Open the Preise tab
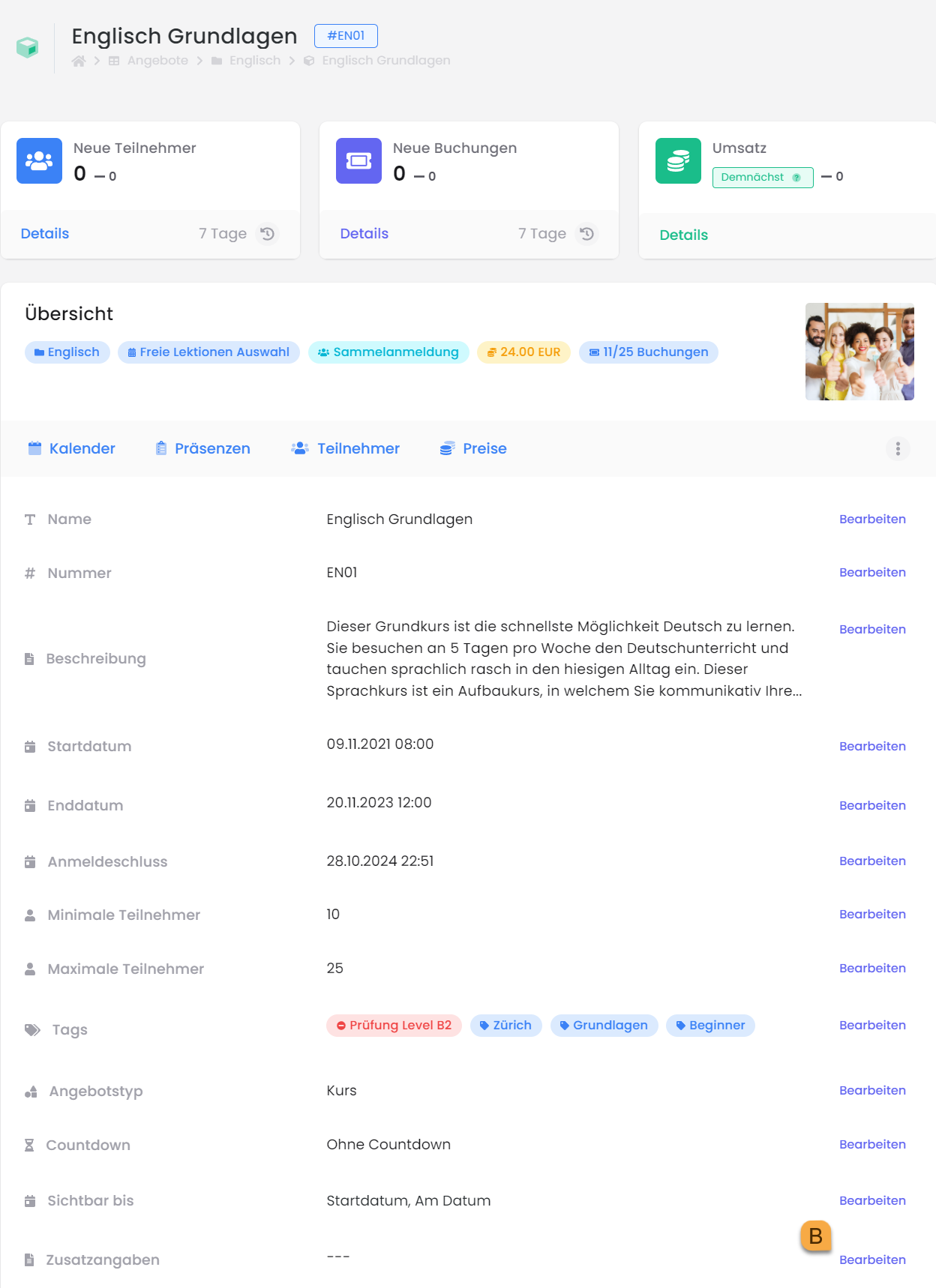Viewport: 936px width, 1288px height. click(473, 448)
